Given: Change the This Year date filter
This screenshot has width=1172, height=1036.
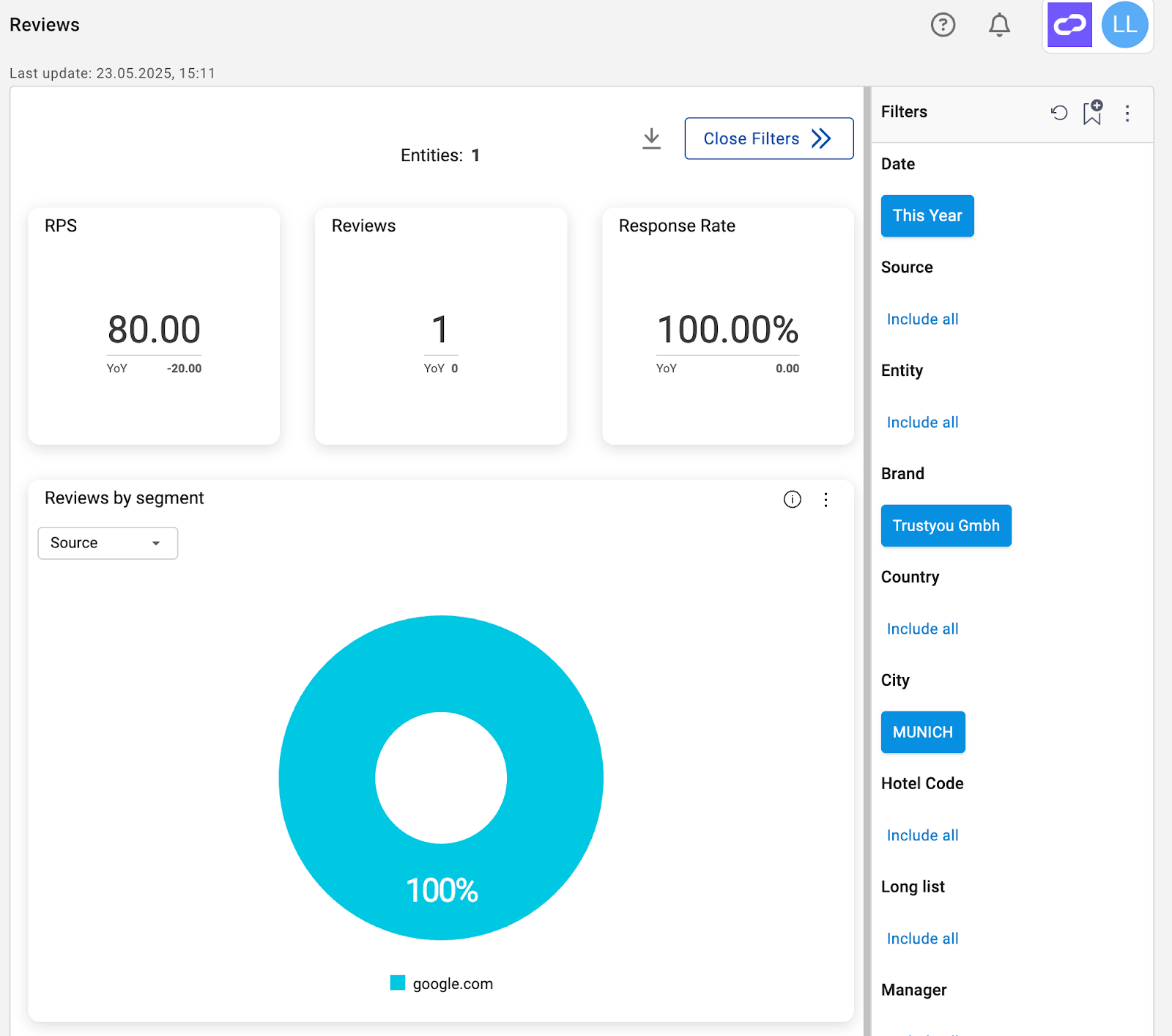Looking at the screenshot, I should point(927,215).
